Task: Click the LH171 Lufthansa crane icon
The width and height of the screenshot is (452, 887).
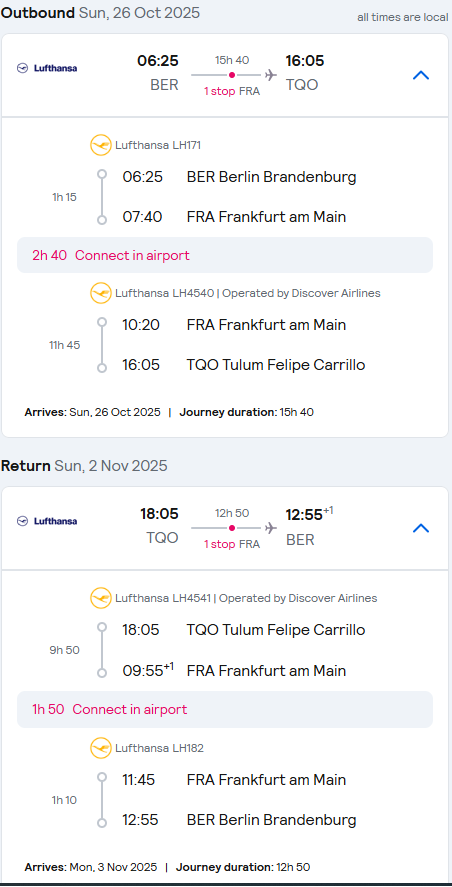Action: 101,145
